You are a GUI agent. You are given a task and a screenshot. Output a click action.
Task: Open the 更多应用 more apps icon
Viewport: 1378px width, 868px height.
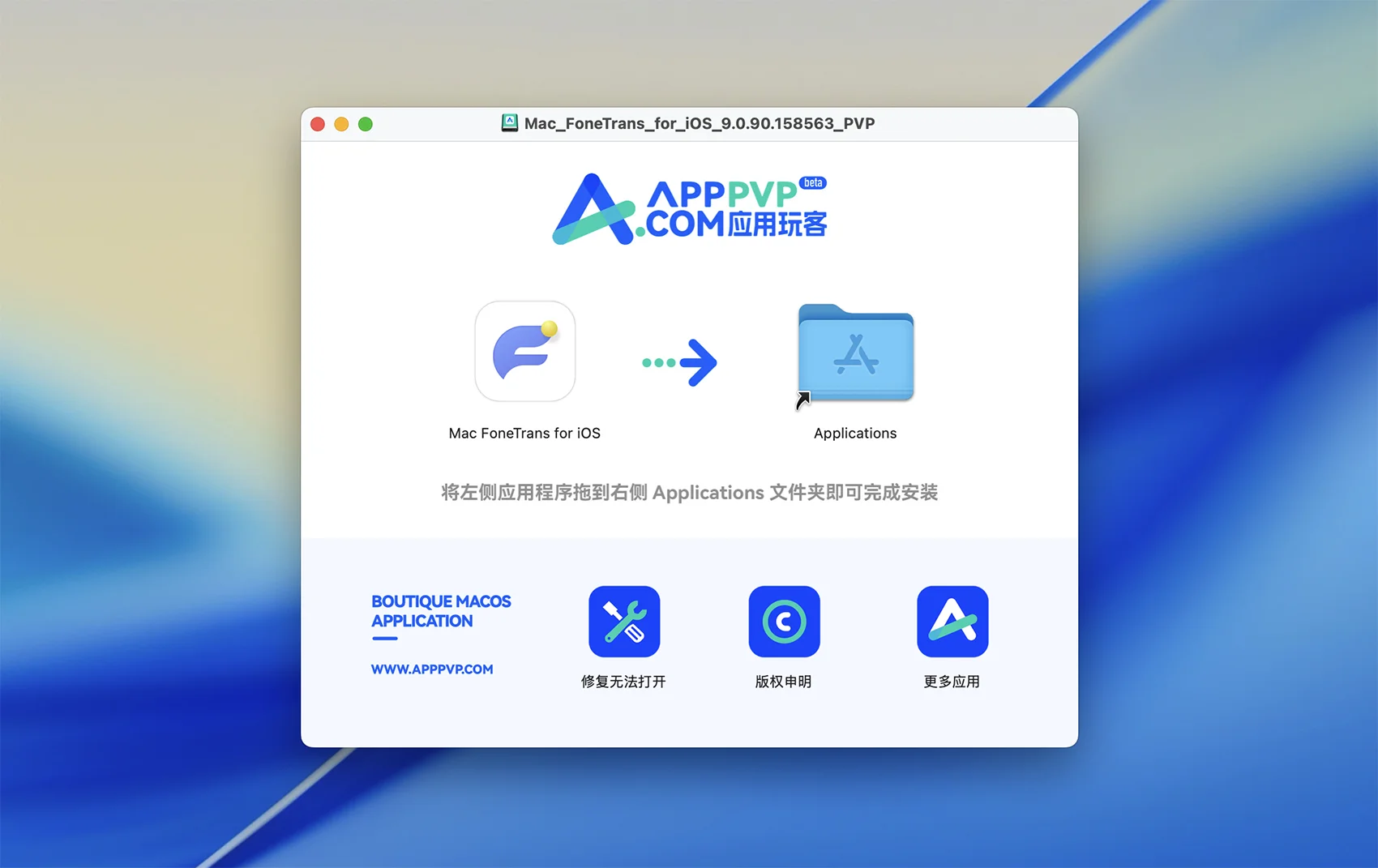pyautogui.click(x=952, y=621)
